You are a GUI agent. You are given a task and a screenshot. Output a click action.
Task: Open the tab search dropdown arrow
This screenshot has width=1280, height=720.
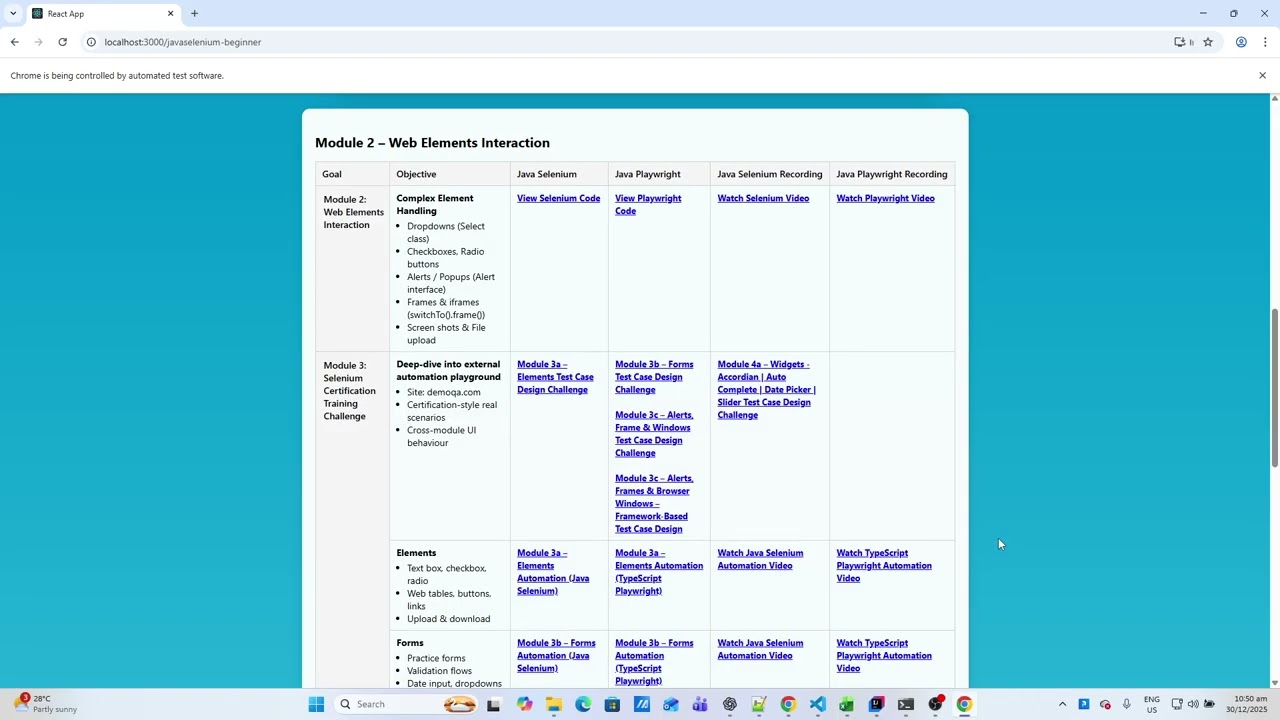coord(12,13)
